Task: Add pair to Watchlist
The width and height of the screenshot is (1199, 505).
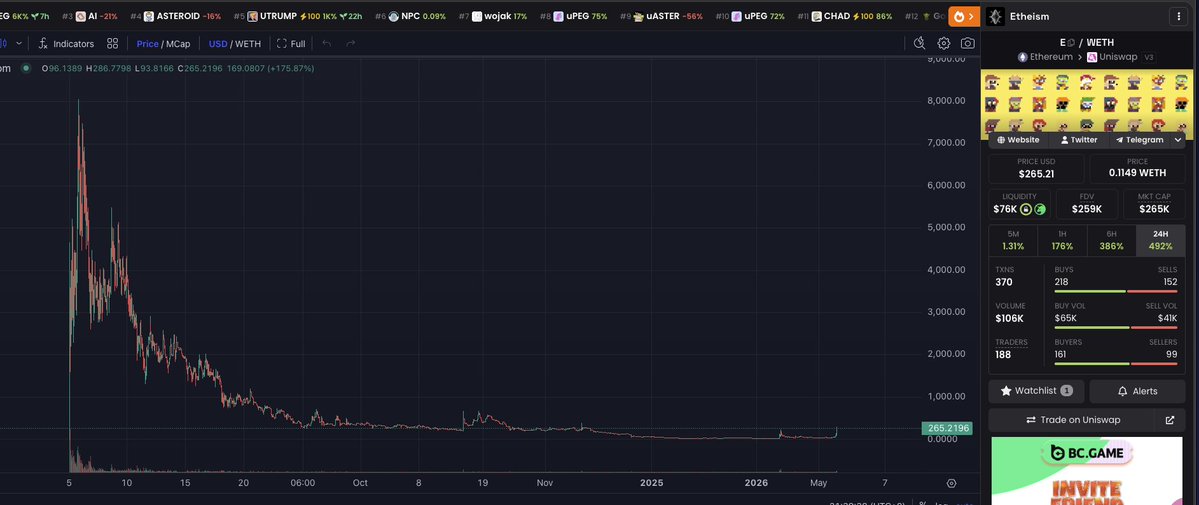Action: [x=1036, y=391]
